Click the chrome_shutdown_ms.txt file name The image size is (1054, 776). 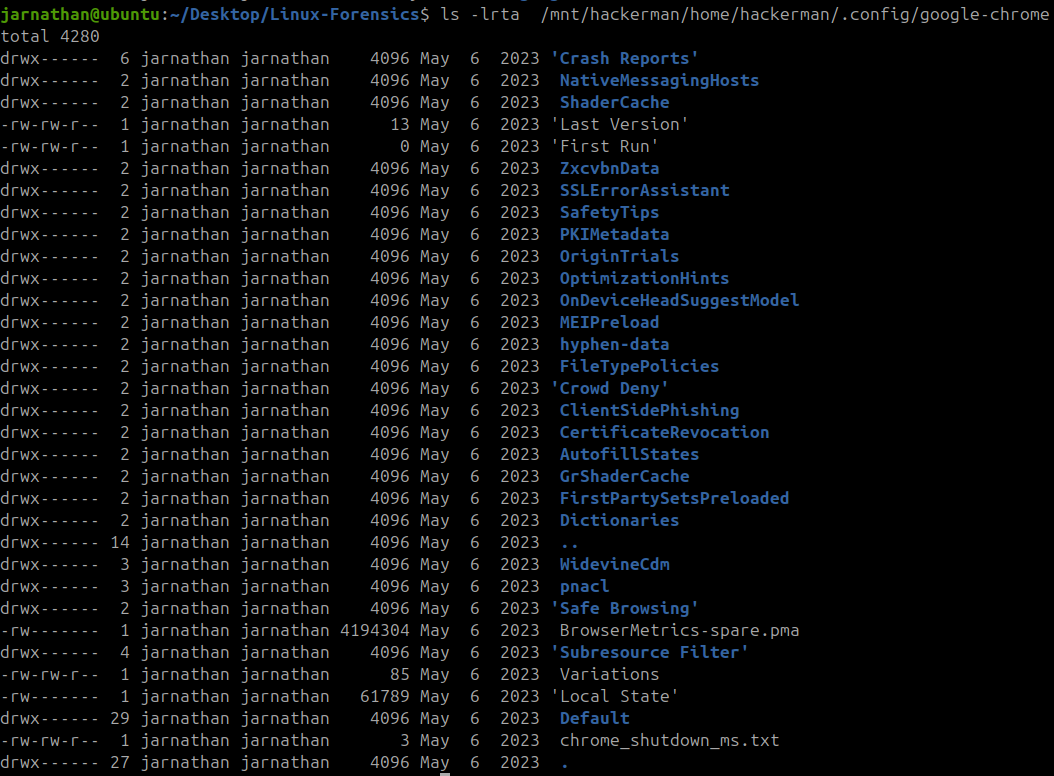point(669,740)
